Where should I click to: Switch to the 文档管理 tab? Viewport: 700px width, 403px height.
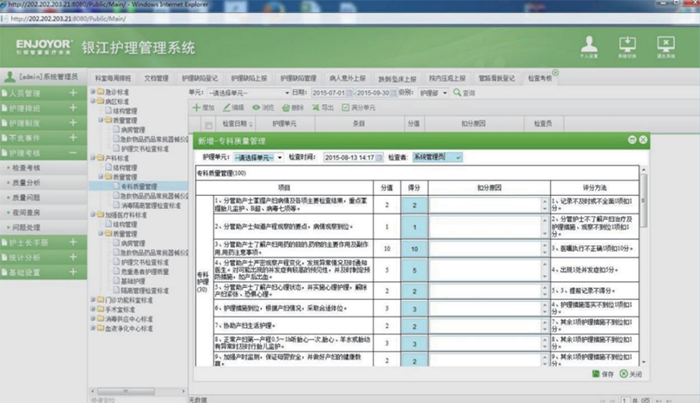pyautogui.click(x=156, y=78)
